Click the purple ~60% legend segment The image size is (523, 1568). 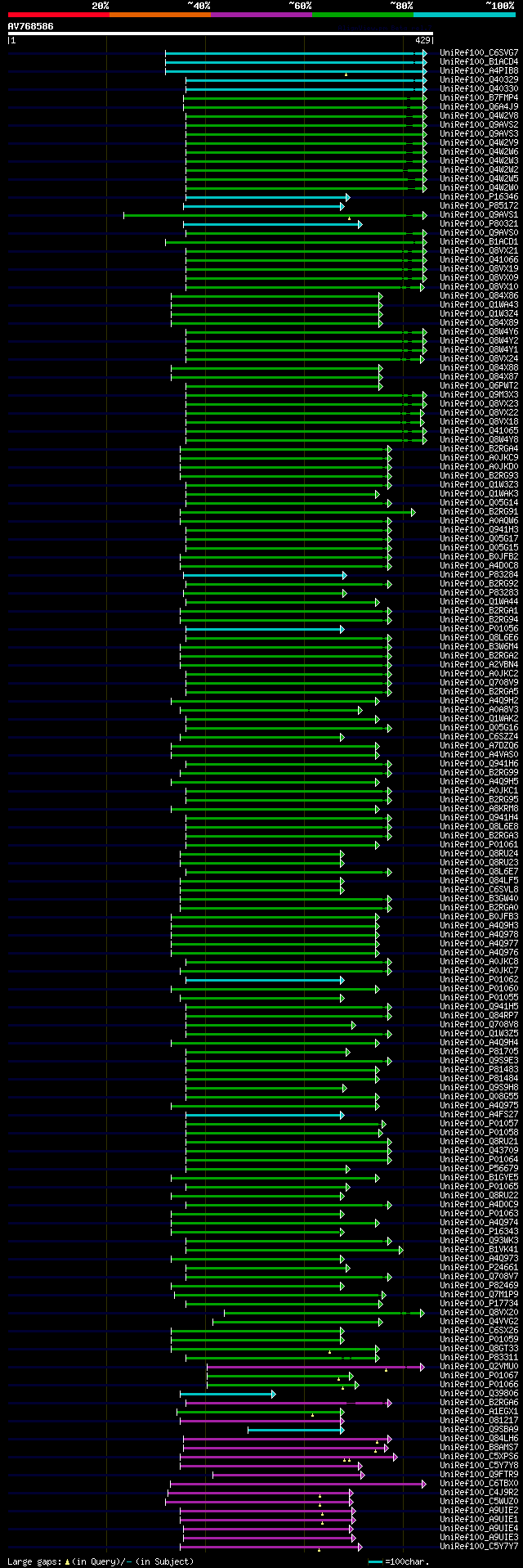coord(261,15)
